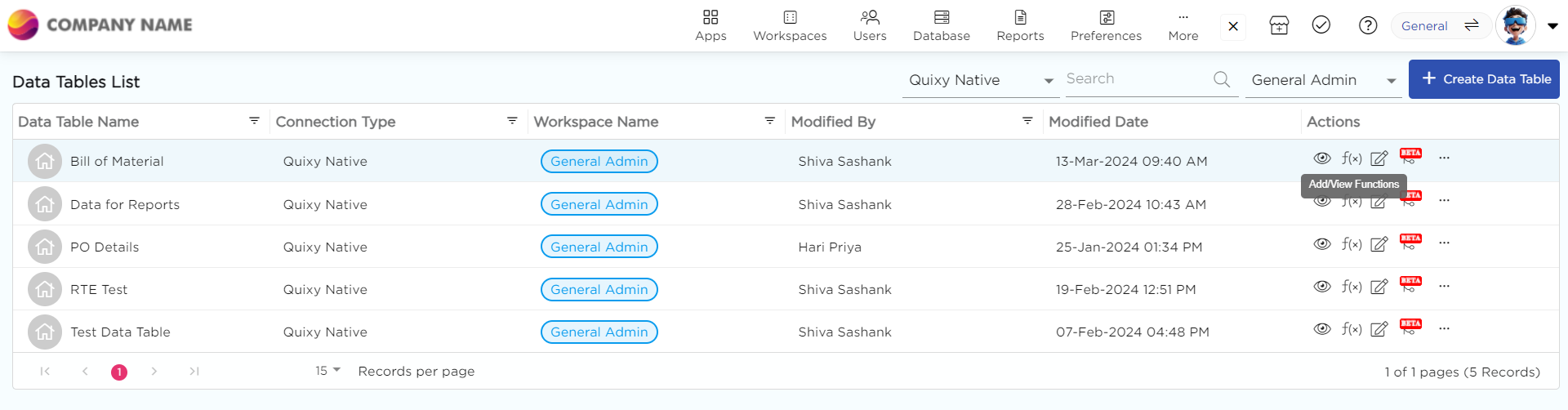The width and height of the screenshot is (1568, 410).
Task: Open General Admin link for Data for Reports
Action: pyautogui.click(x=599, y=204)
